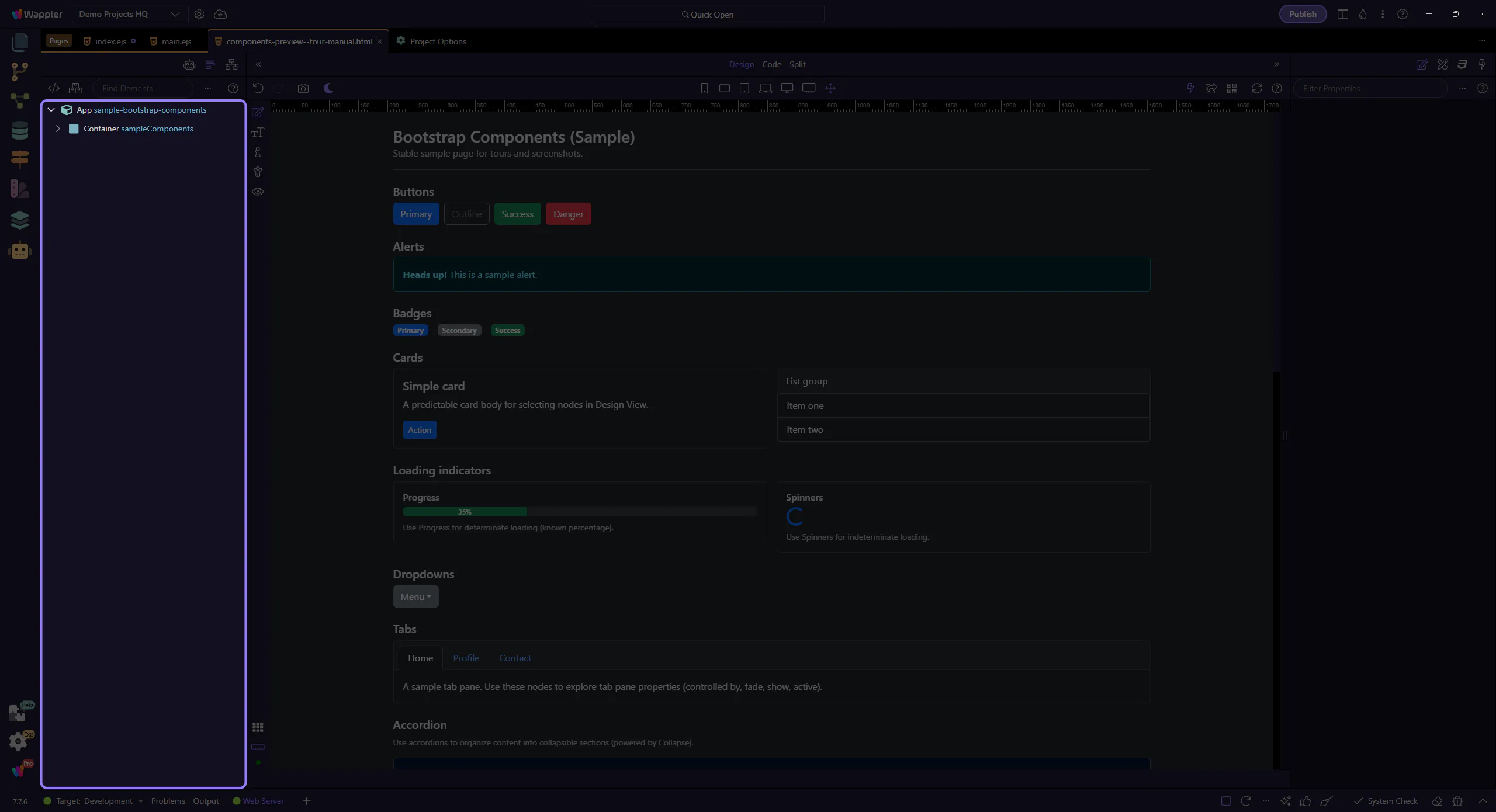This screenshot has width=1496, height=812.
Task: Toggle dark mode with the moon icon
Action: tap(328, 88)
